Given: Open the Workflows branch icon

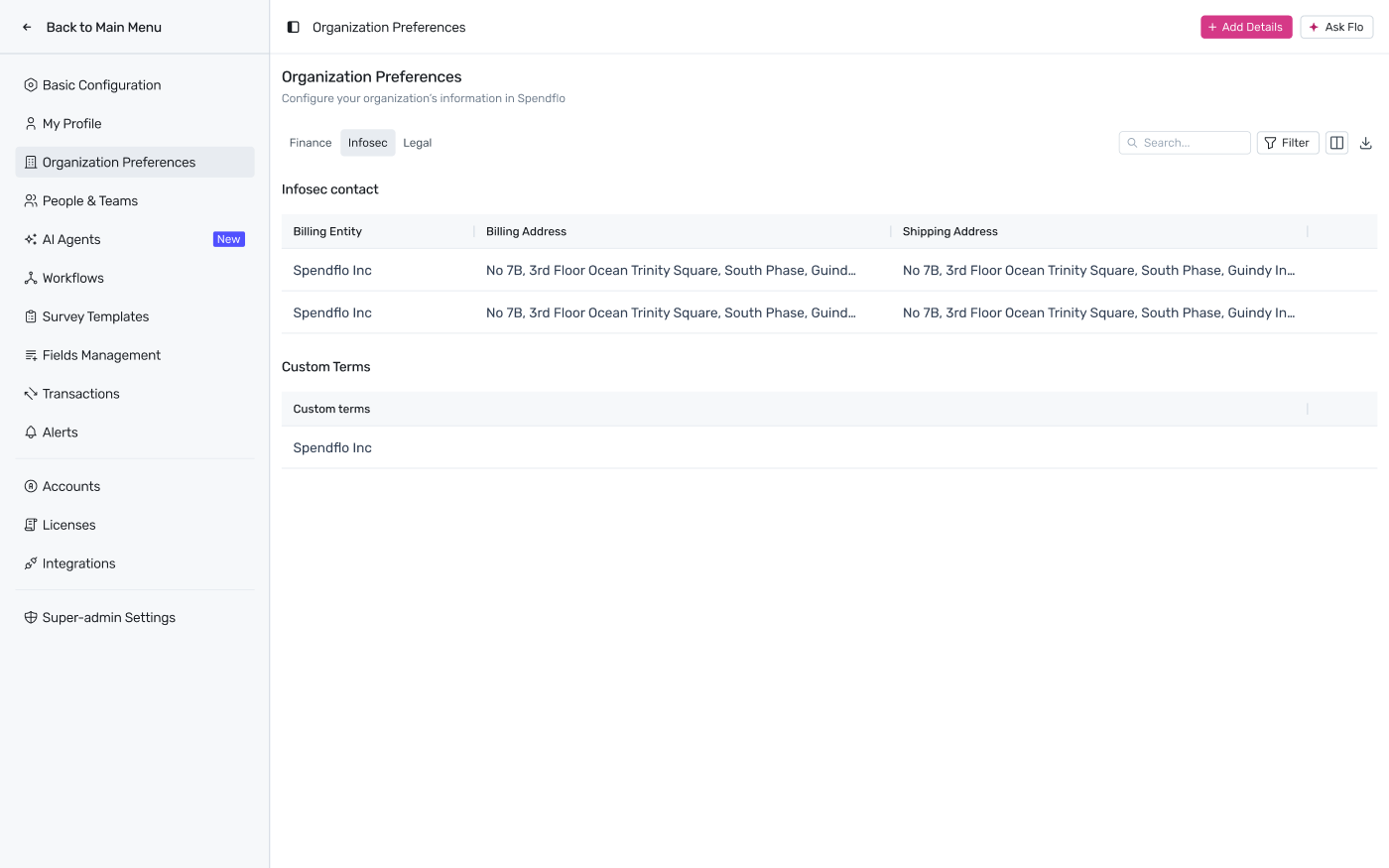Looking at the screenshot, I should [31, 279].
